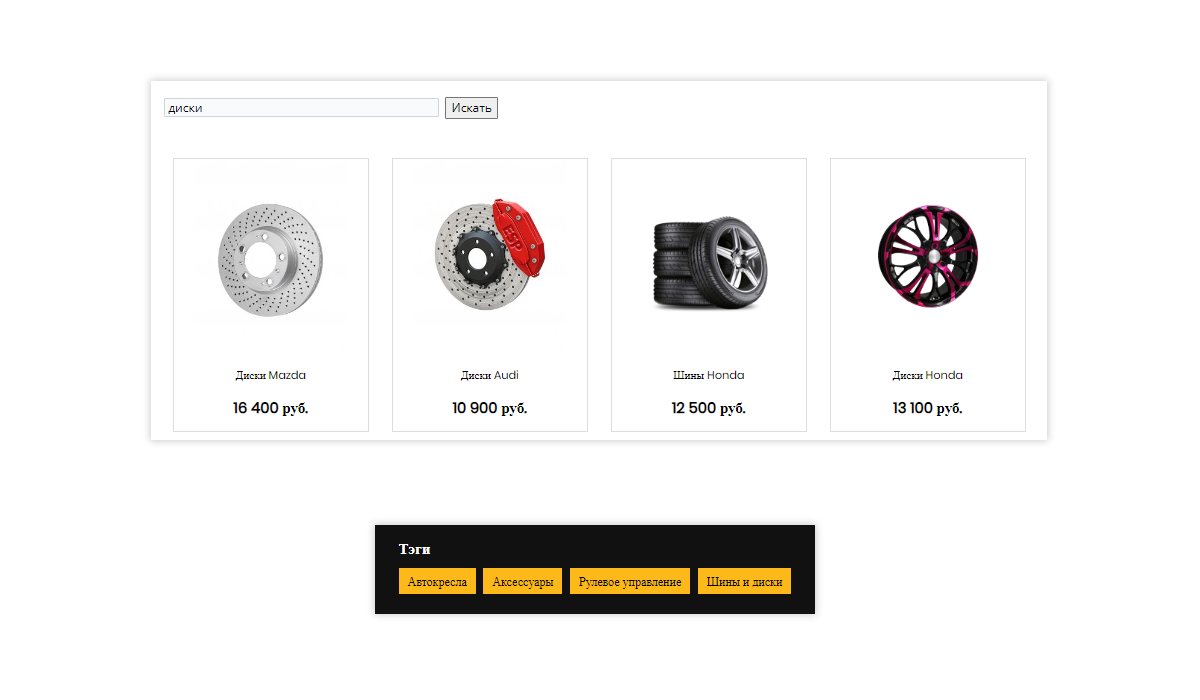Select the Автокресла tag
Screen dimensions: 1200x700
point(437,581)
